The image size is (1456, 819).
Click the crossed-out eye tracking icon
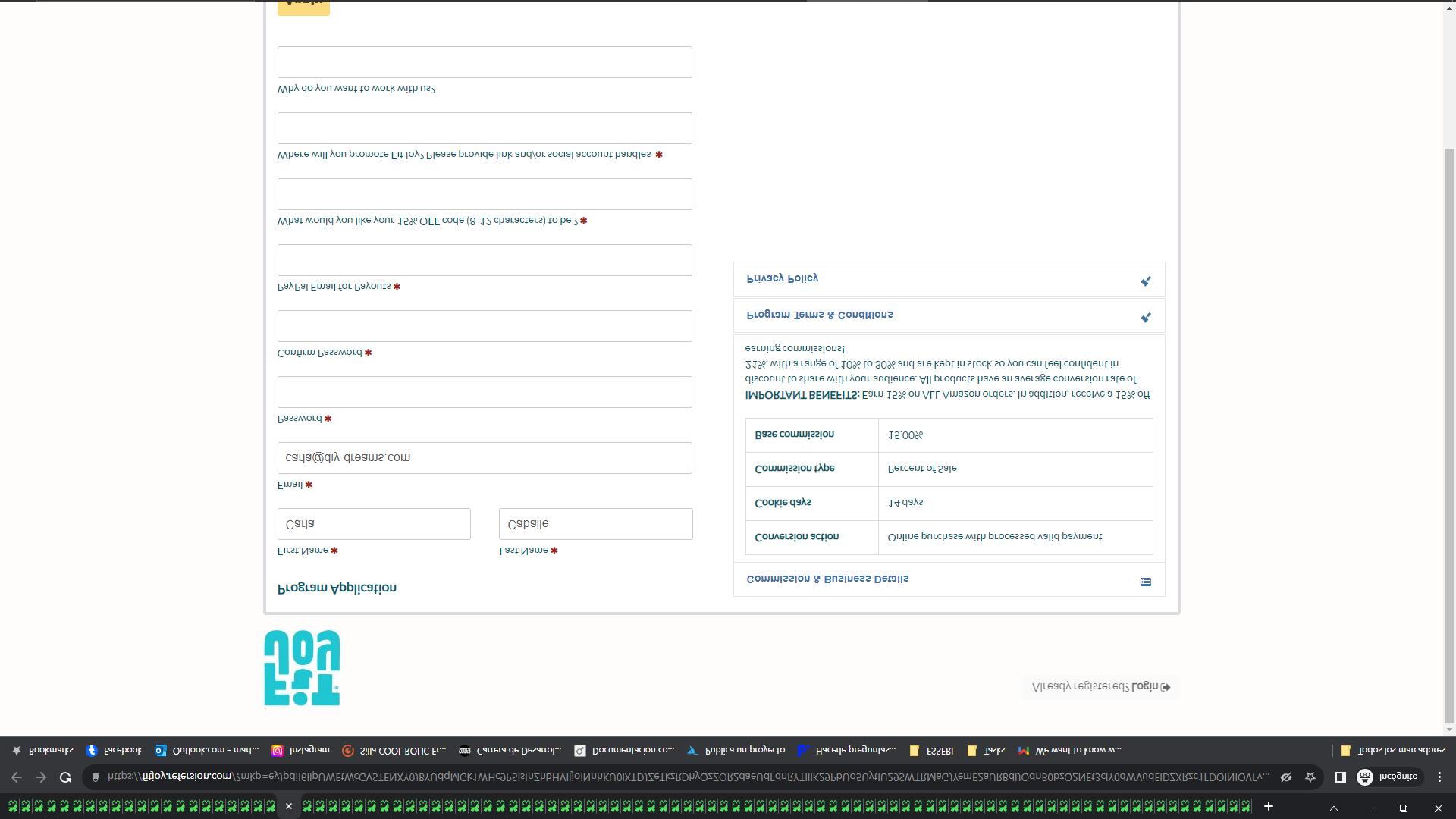tap(1286, 777)
